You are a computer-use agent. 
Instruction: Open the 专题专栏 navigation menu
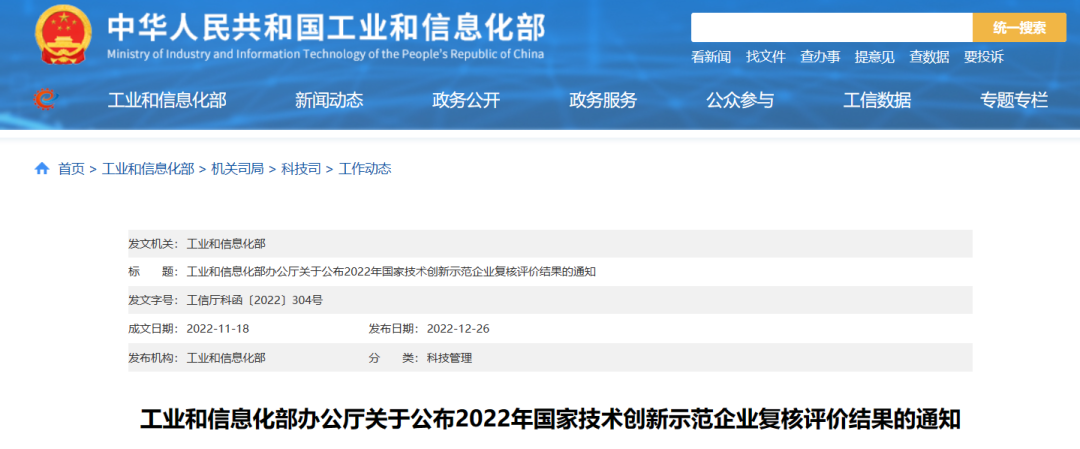tap(1014, 100)
